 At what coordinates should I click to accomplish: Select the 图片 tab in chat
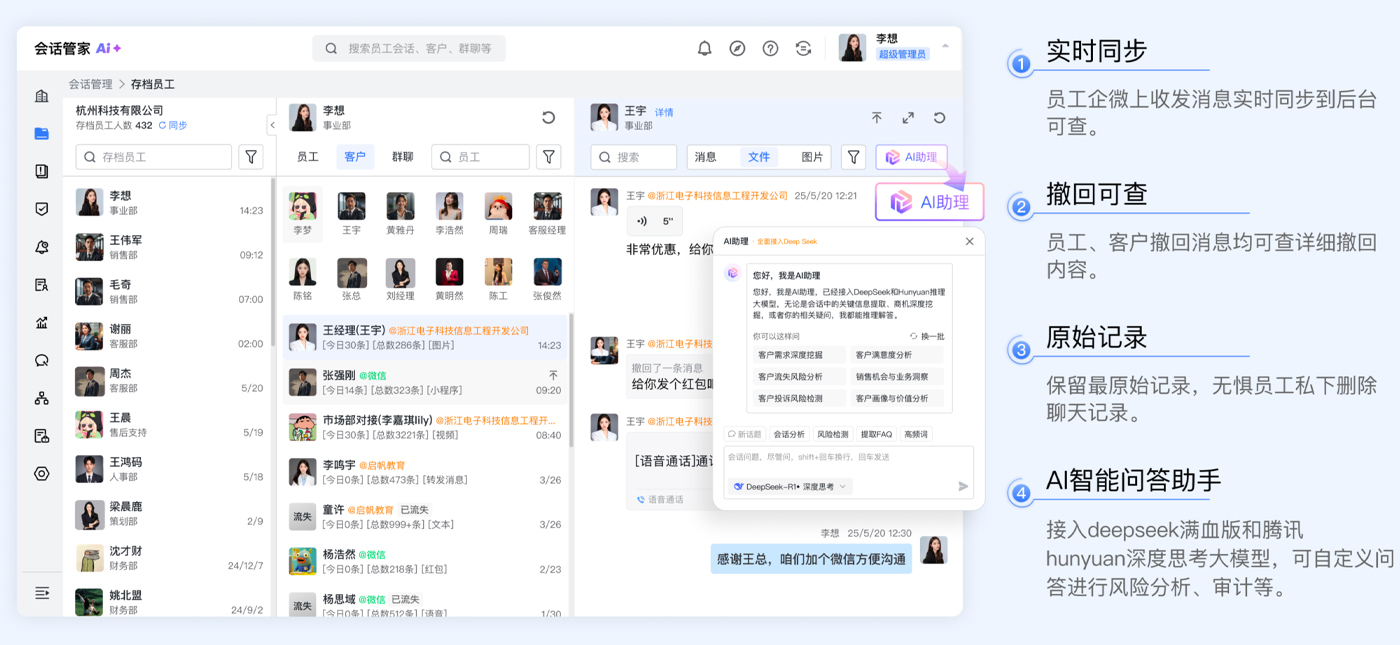pos(812,157)
